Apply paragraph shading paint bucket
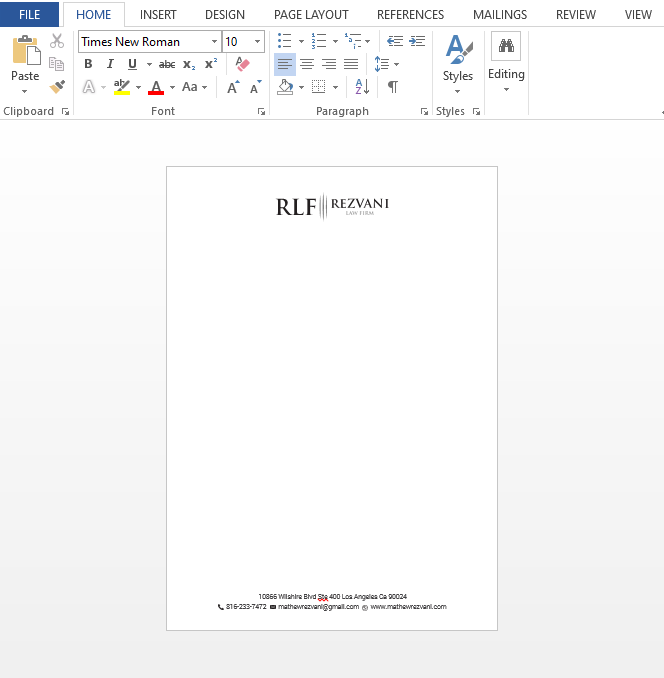Image resolution: width=664 pixels, height=678 pixels. pos(285,87)
